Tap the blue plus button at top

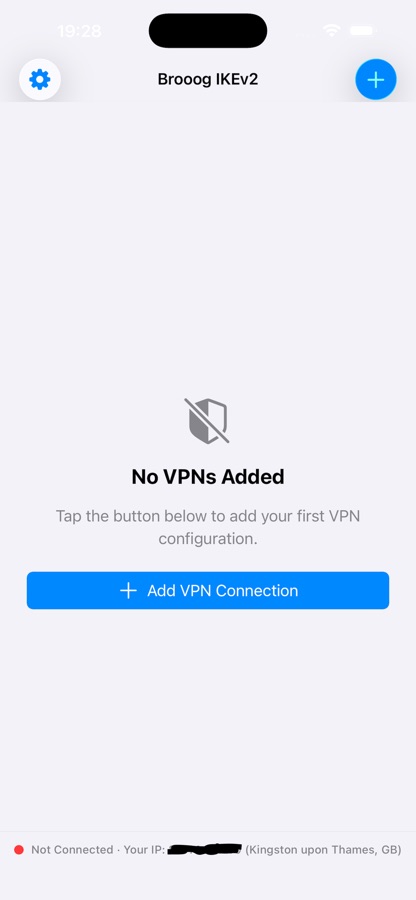[x=376, y=79]
